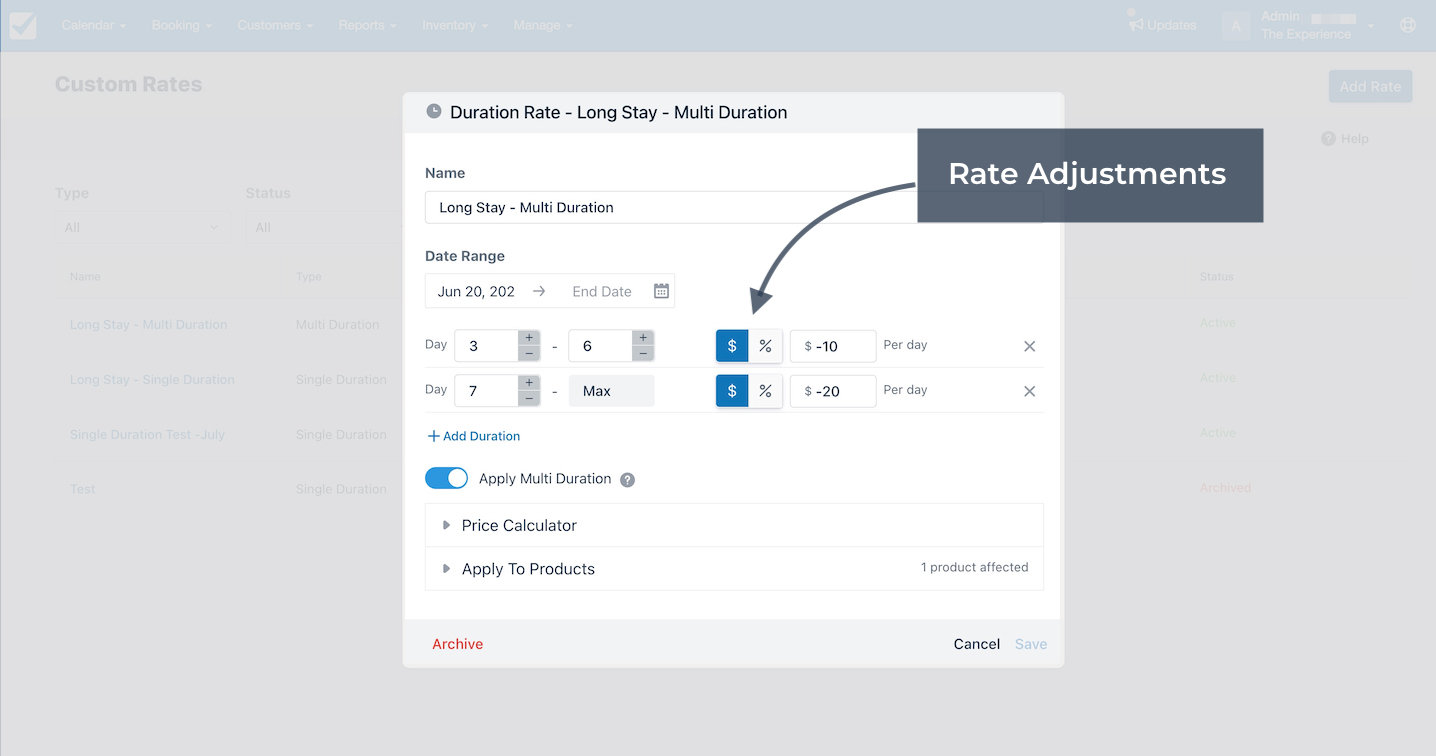The image size is (1436, 756).
Task: Click Cancel in the dialog
Action: [977, 644]
